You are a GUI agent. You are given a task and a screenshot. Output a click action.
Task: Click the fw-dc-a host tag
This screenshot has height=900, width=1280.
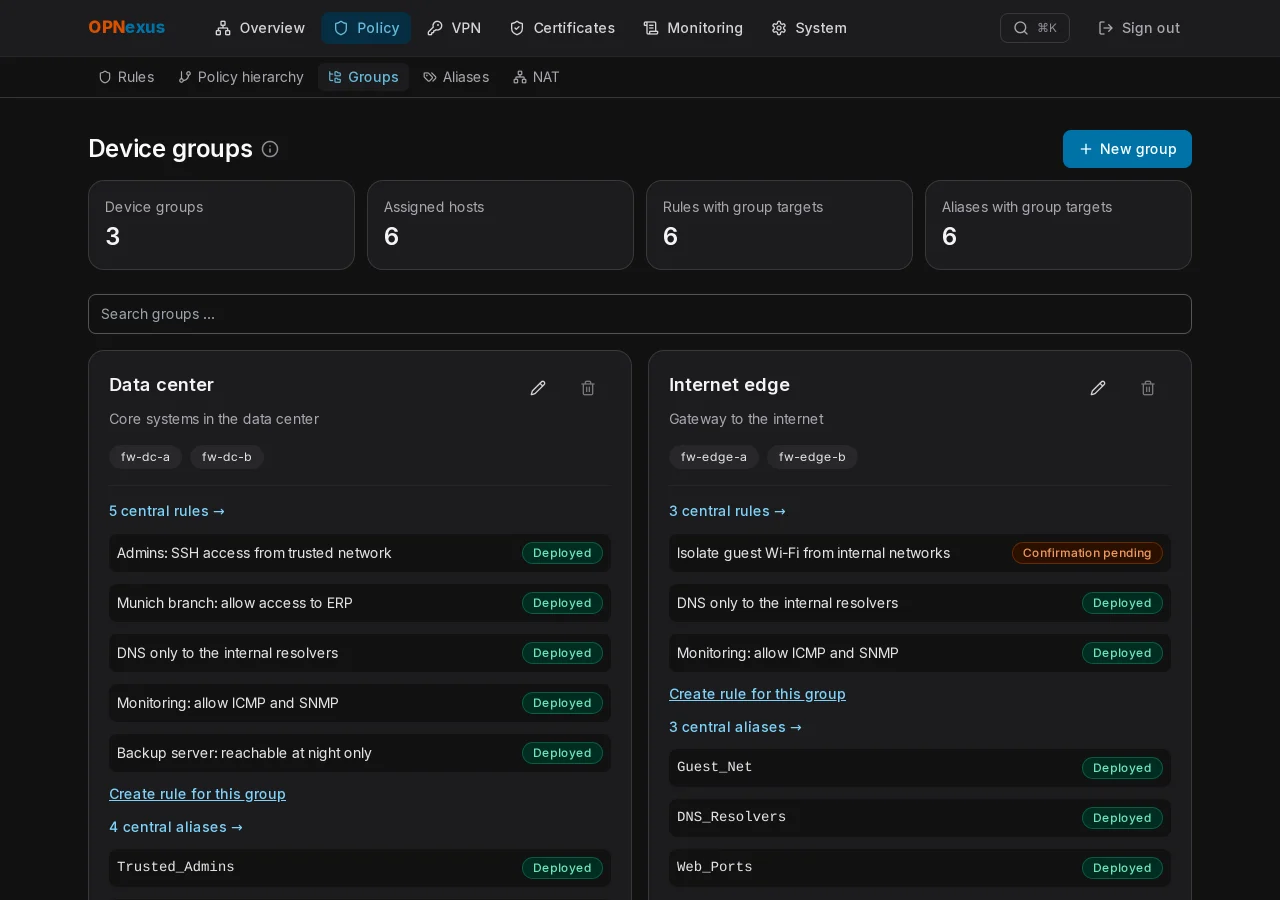pos(146,457)
